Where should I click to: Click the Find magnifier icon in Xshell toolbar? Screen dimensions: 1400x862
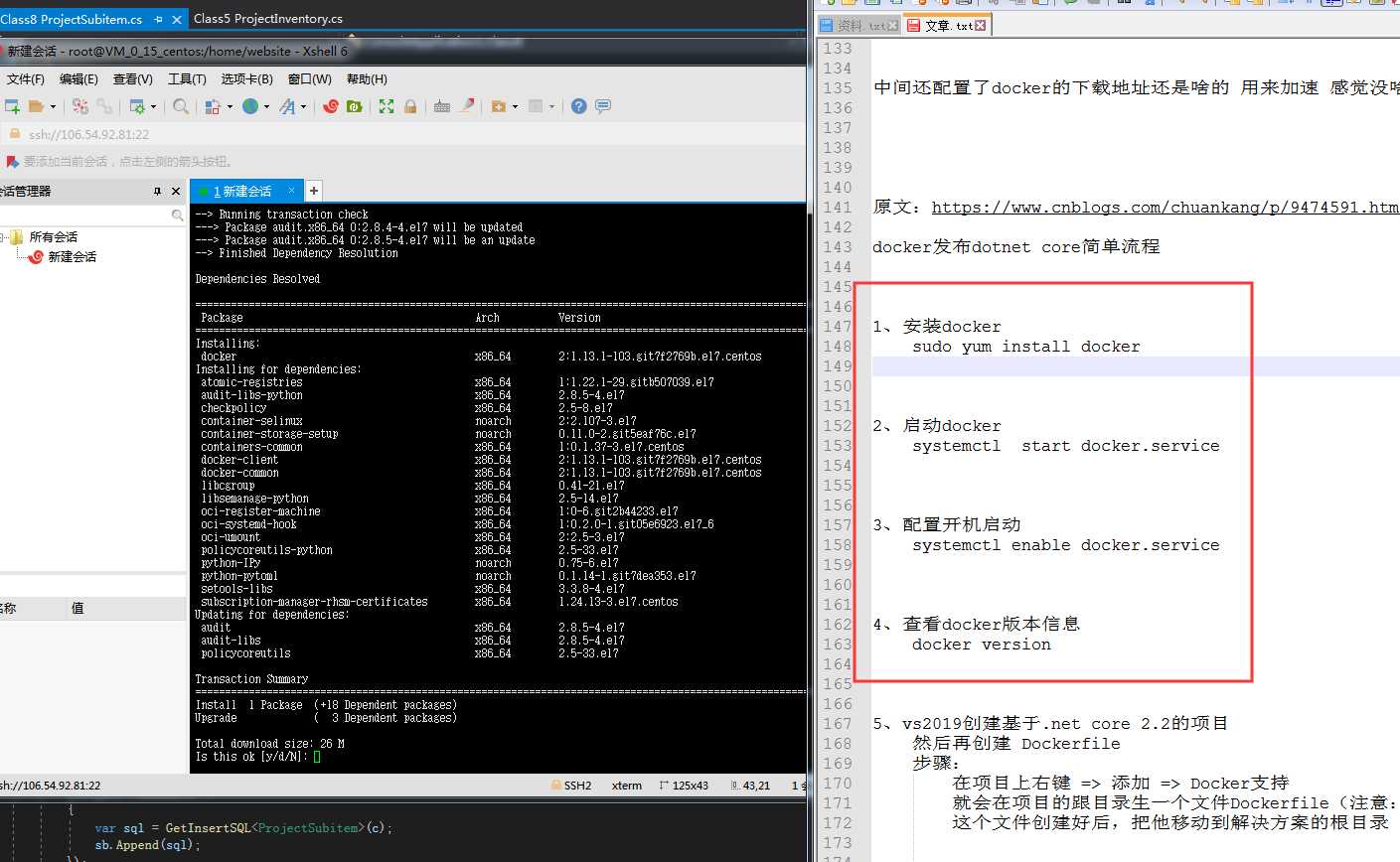181,106
